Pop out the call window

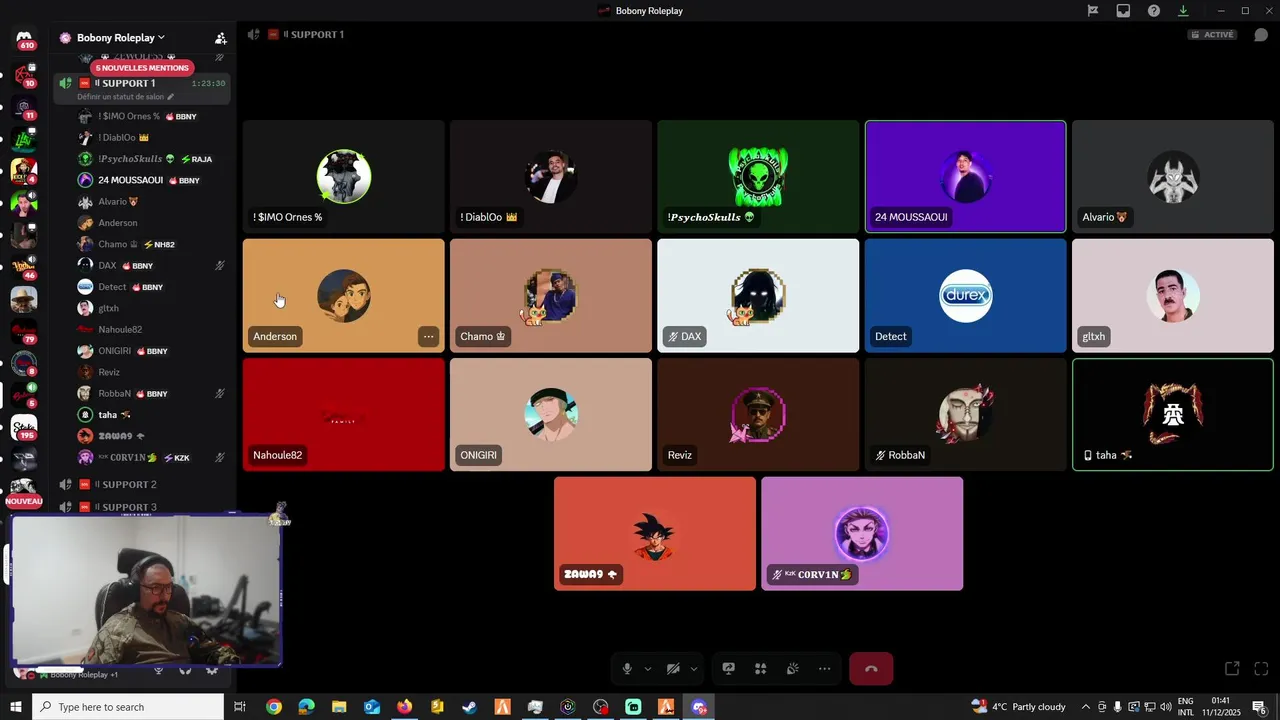pyautogui.click(x=1232, y=668)
